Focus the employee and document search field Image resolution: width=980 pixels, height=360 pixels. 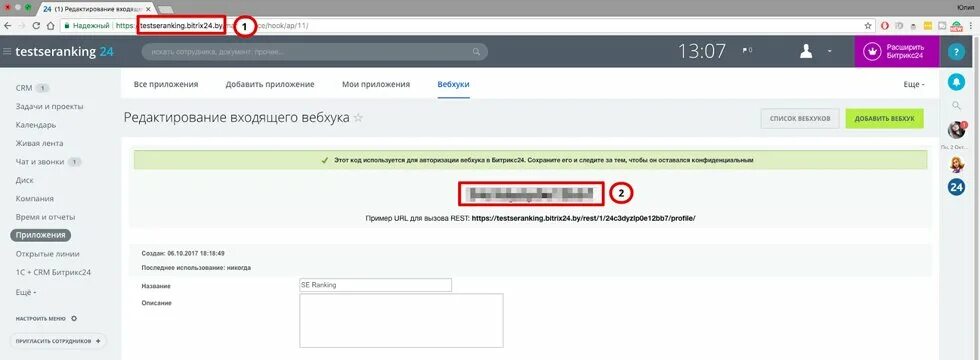[x=314, y=51]
